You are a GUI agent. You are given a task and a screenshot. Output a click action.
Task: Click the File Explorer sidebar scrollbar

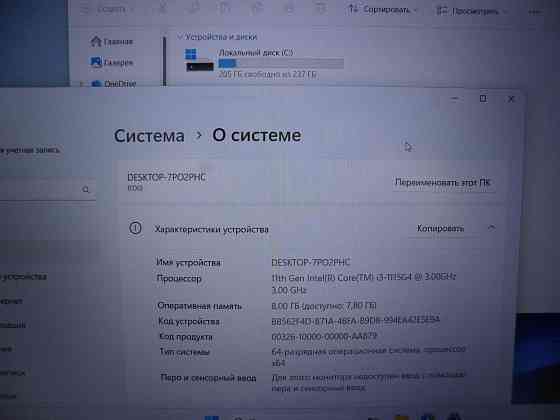click(x=164, y=61)
